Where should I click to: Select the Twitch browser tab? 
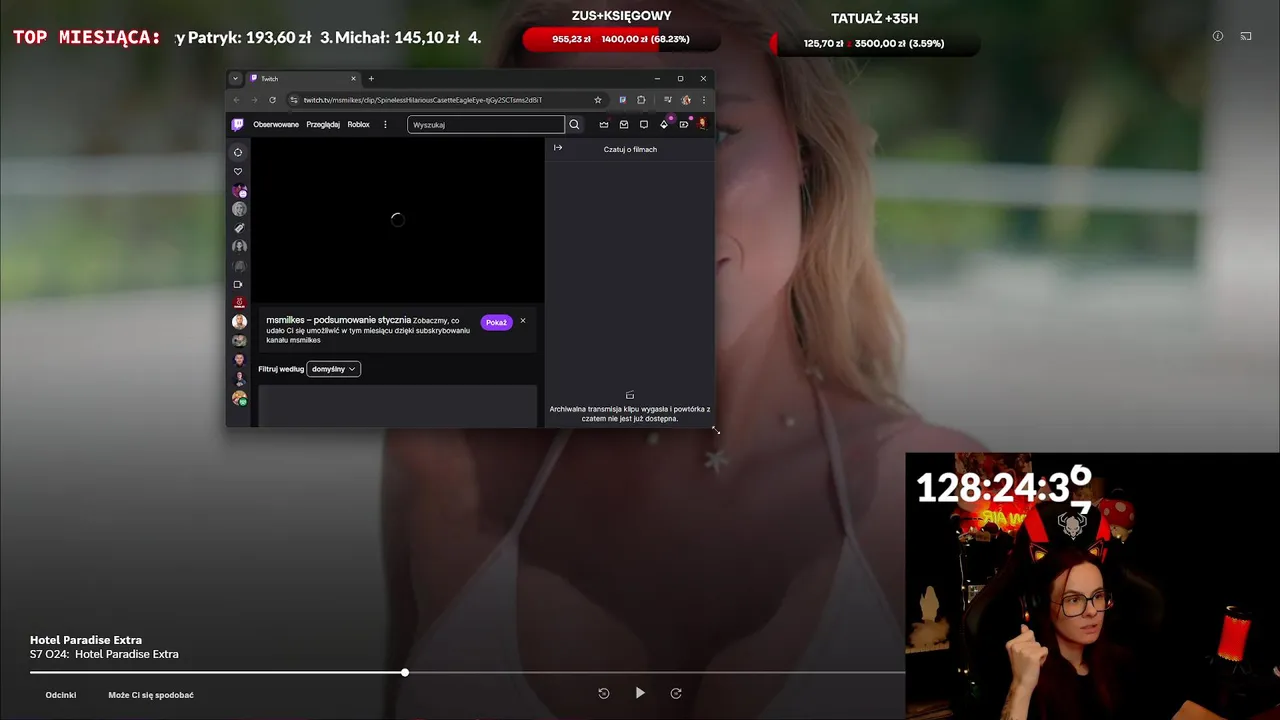[304, 78]
